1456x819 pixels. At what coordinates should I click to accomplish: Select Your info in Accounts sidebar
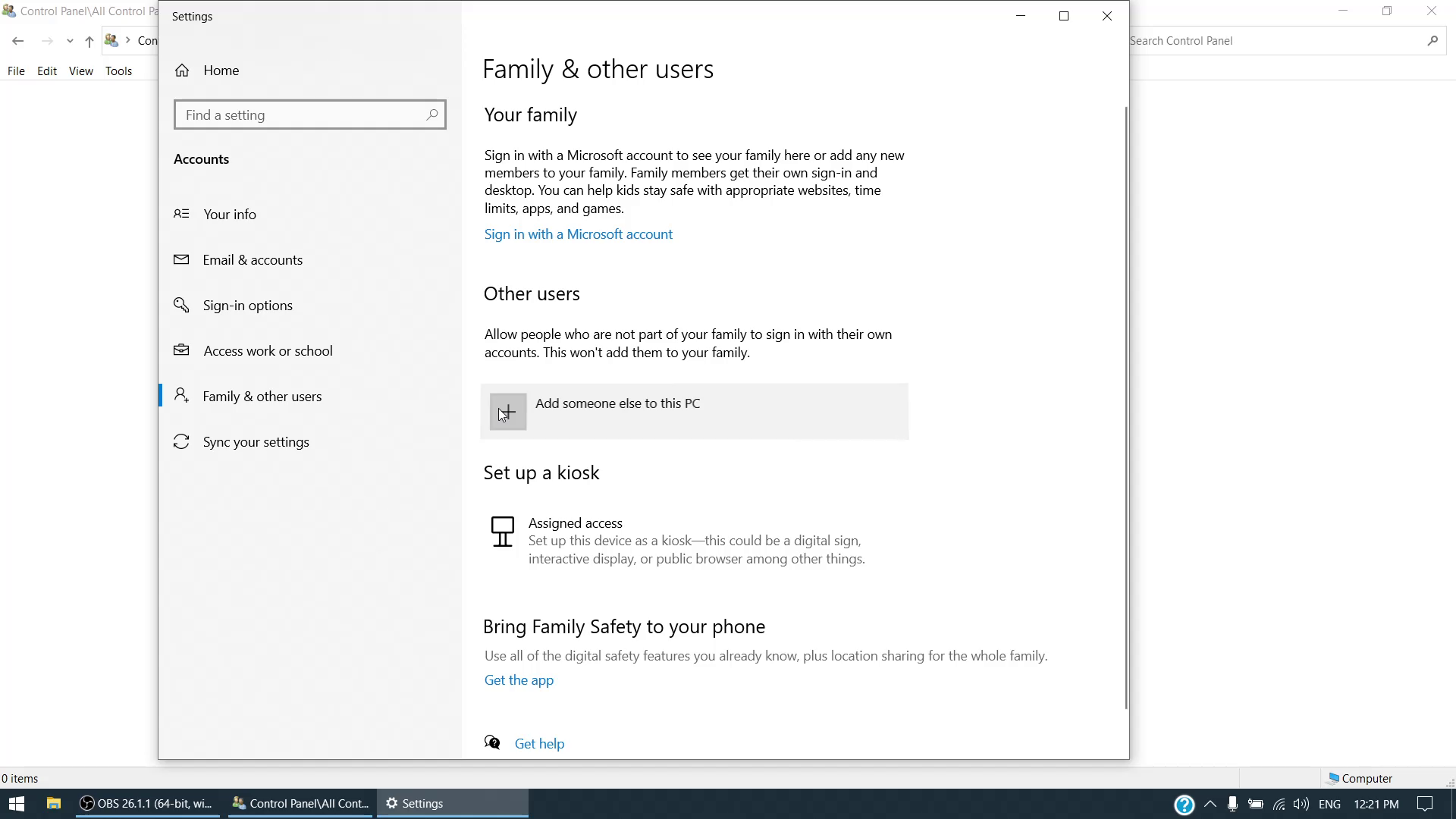(230, 215)
